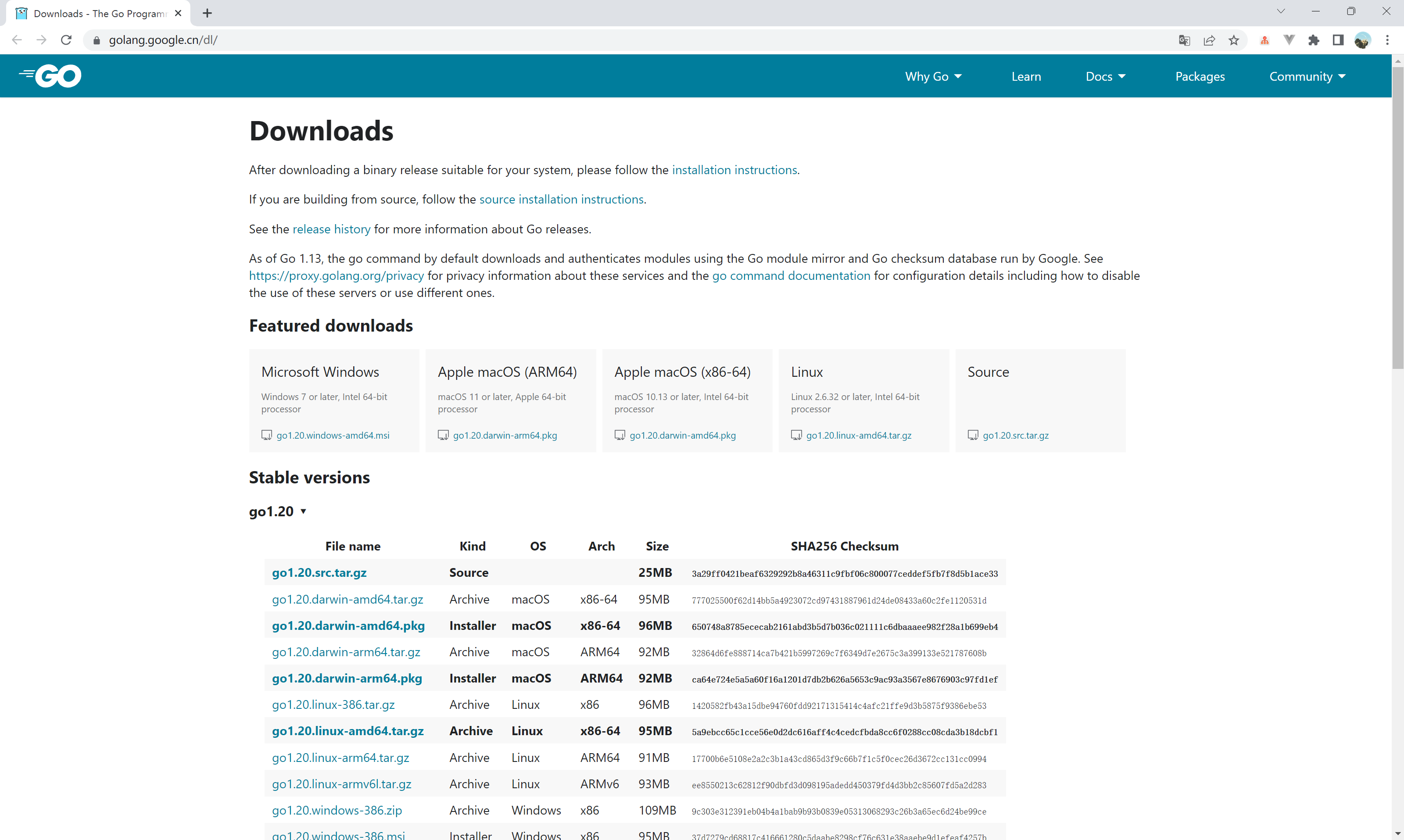Open a new tab with plus button
Viewport: 1404px width, 840px height.
207,13
